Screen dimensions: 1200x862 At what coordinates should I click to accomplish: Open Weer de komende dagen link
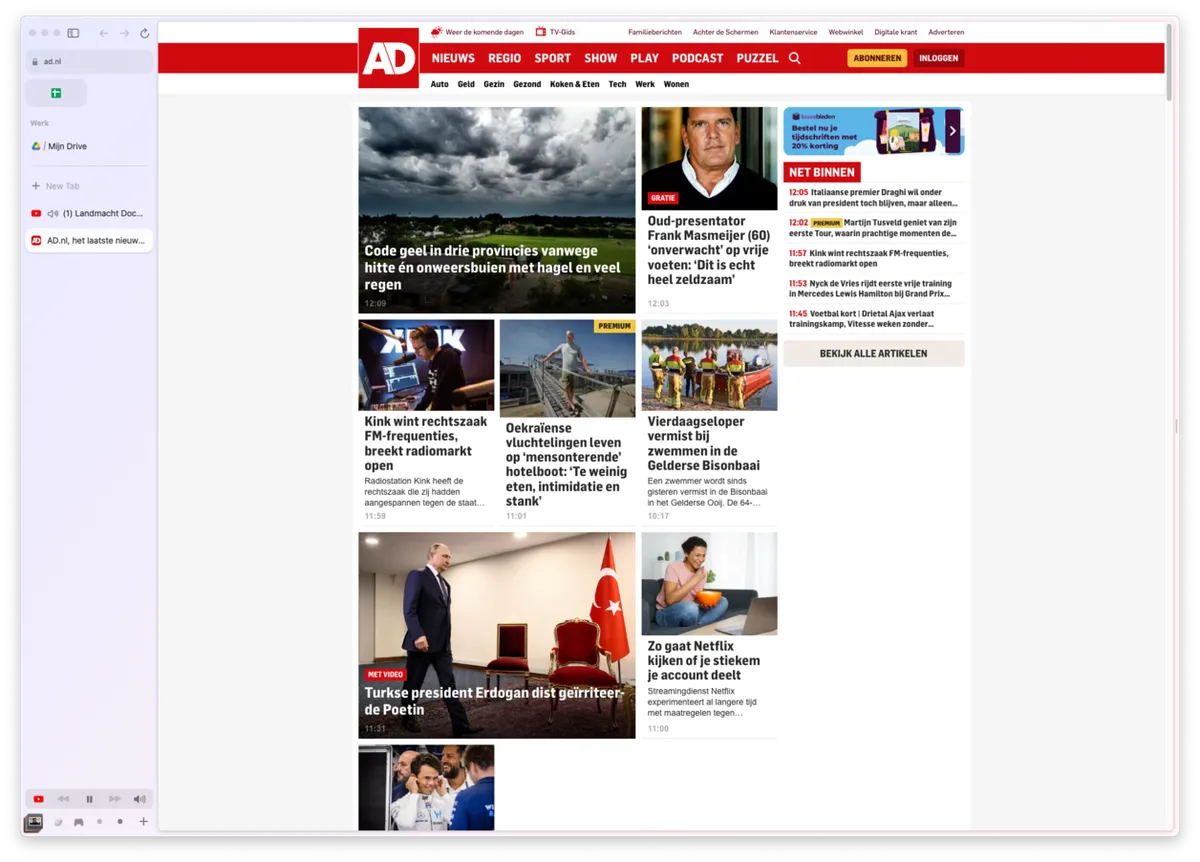point(477,32)
